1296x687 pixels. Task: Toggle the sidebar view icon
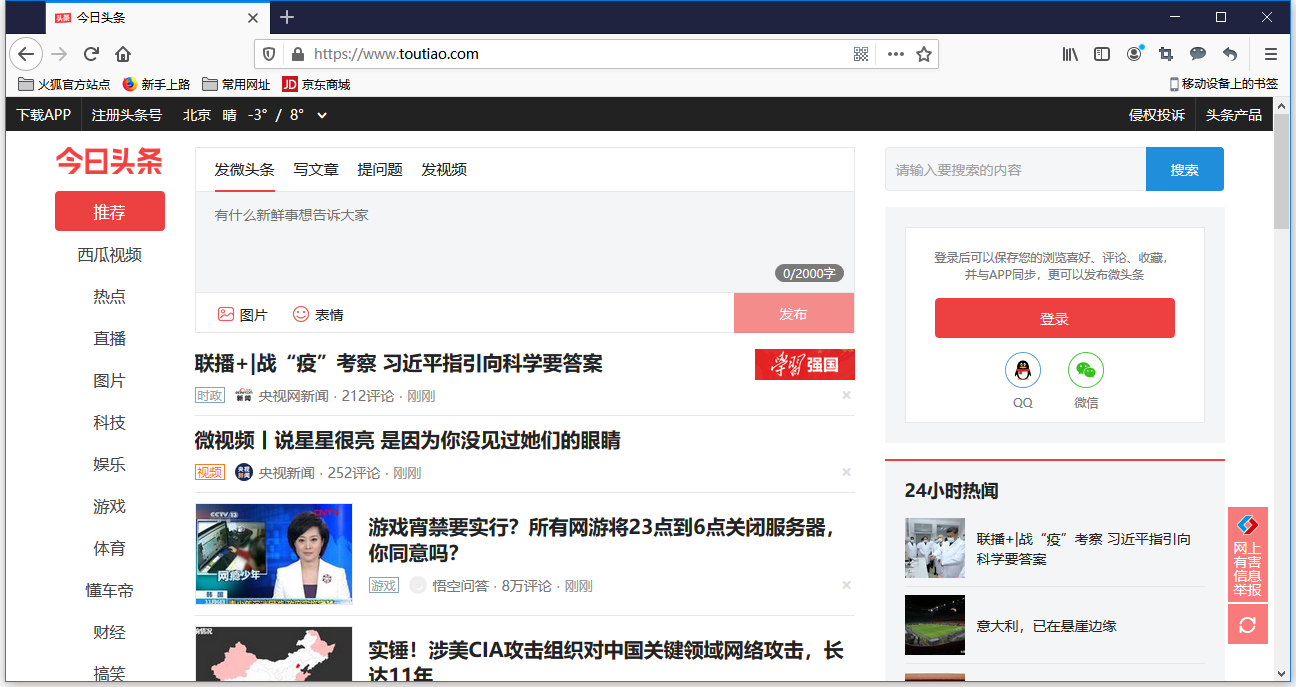click(1102, 54)
